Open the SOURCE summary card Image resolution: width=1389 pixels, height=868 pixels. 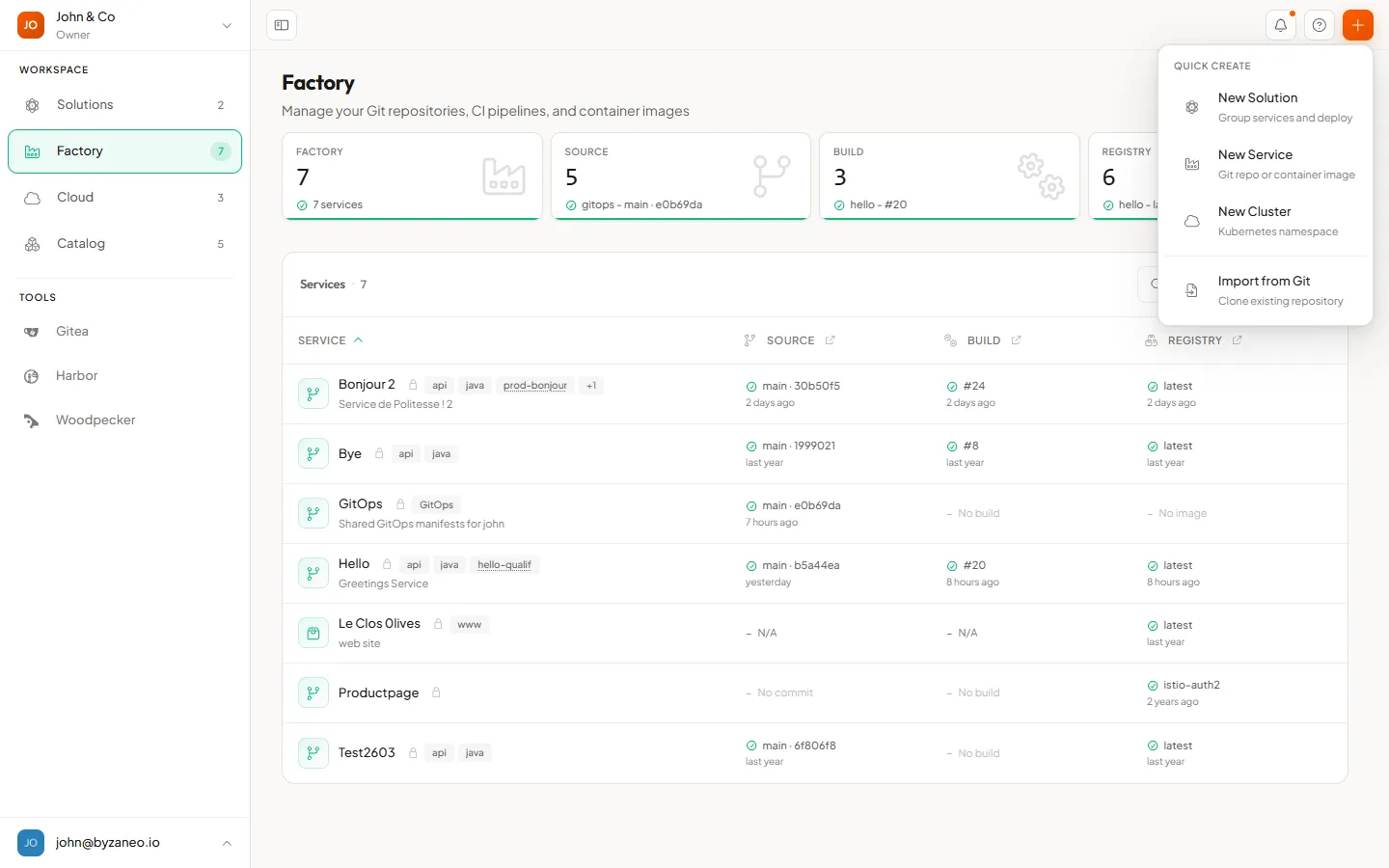680,176
